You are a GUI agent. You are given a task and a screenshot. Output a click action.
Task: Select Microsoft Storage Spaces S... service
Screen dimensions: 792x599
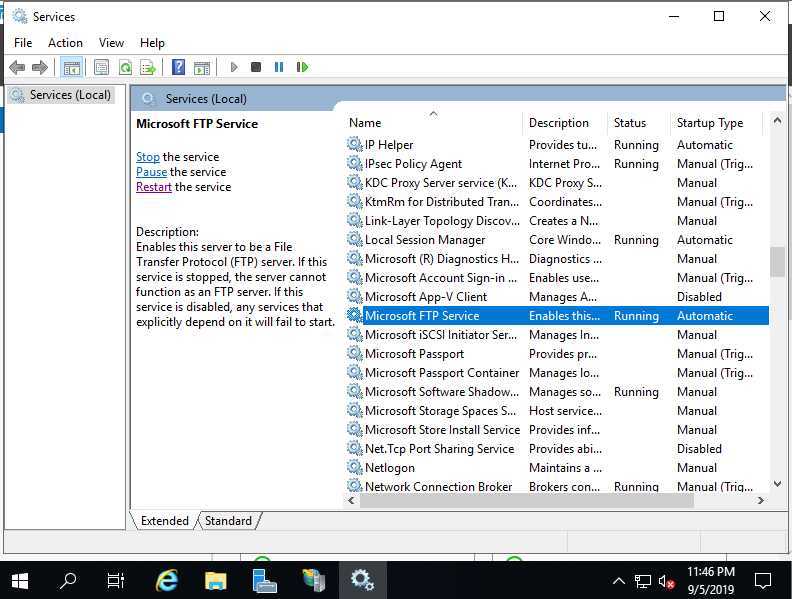pos(440,411)
